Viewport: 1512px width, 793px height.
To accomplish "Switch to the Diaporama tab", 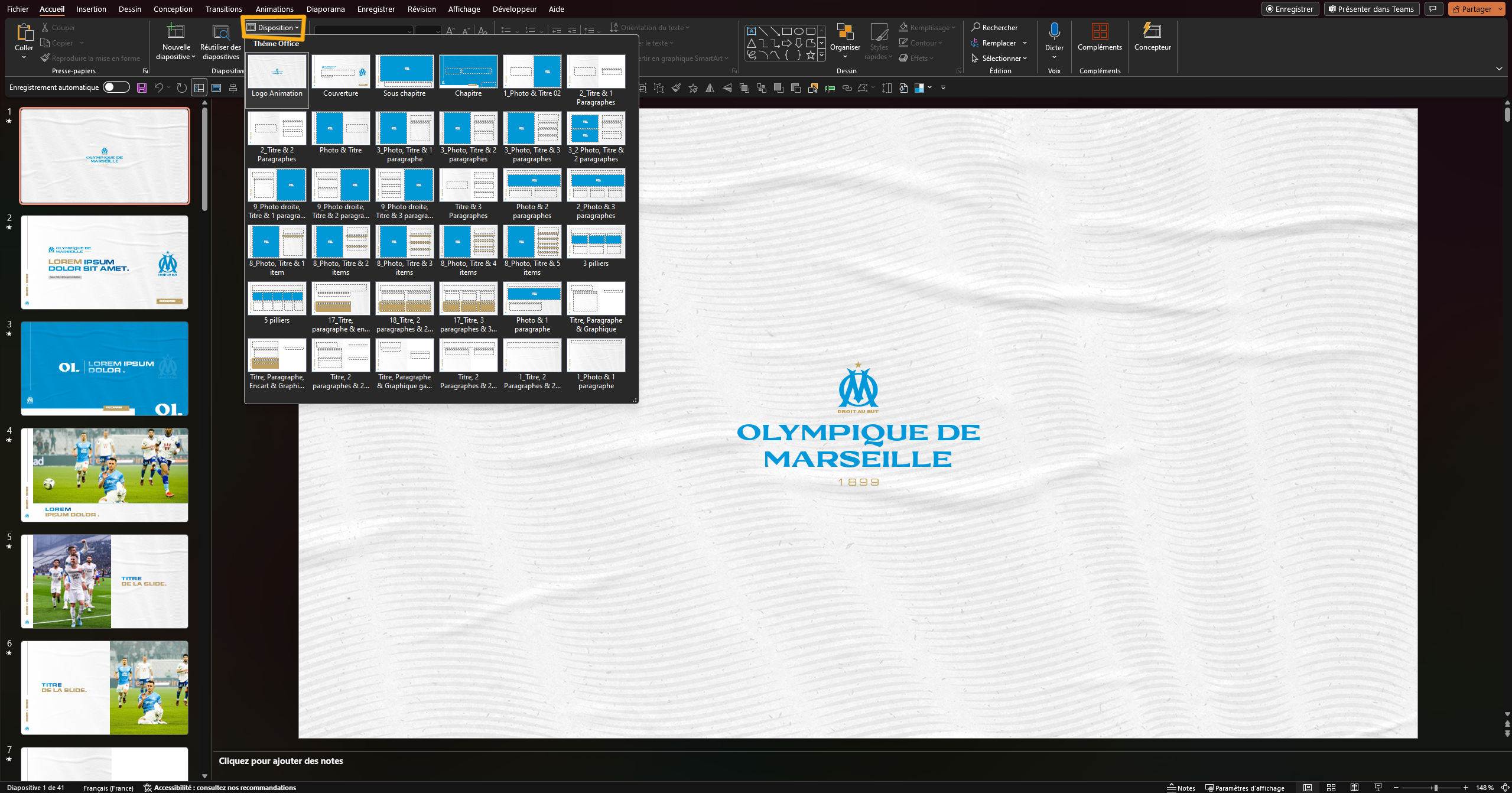I will click(x=326, y=9).
